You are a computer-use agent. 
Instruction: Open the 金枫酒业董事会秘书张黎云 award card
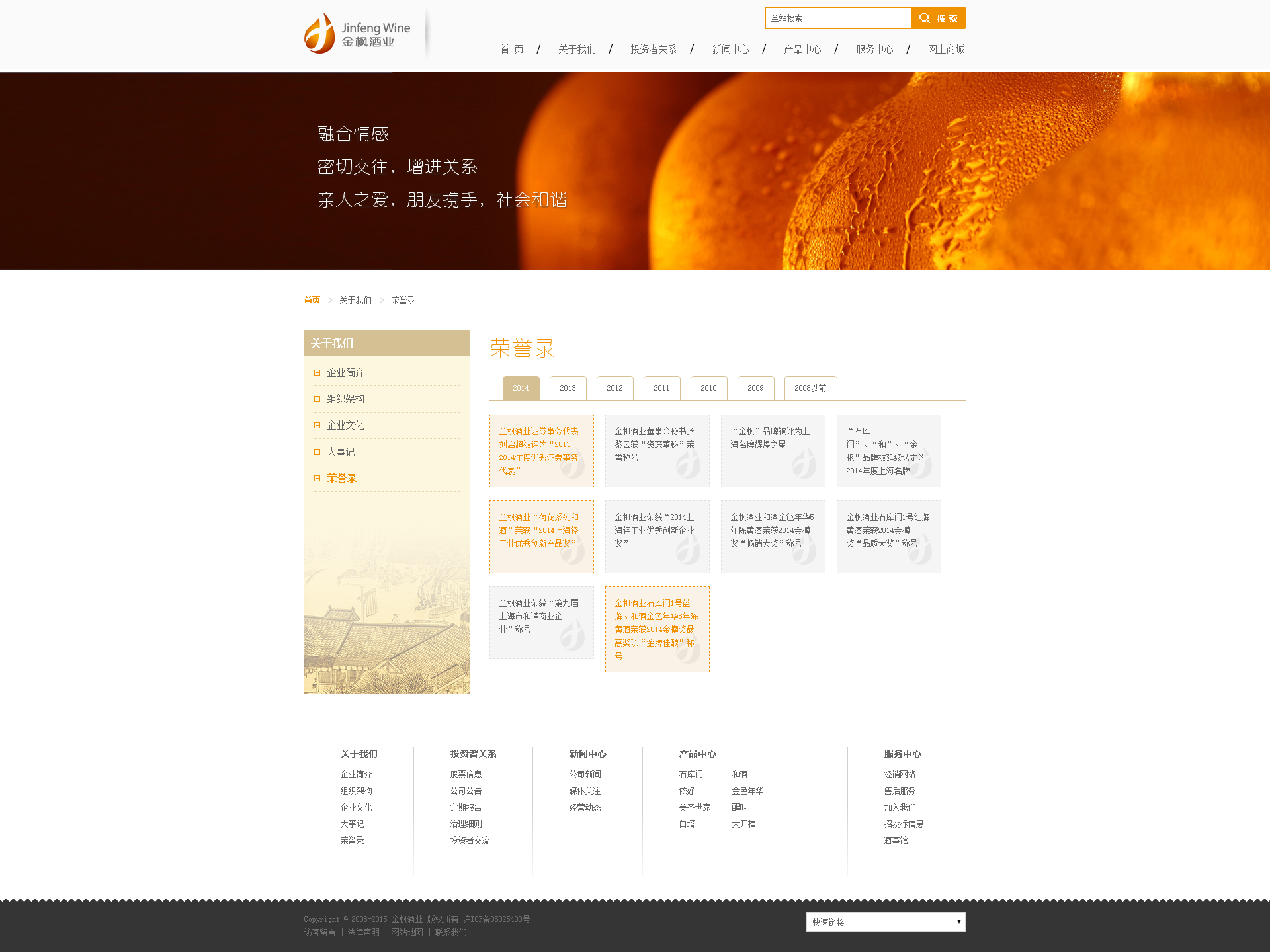(657, 450)
